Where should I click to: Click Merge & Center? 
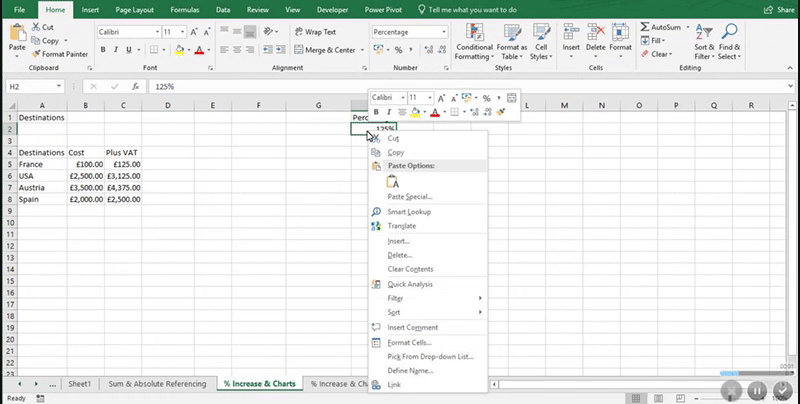(x=327, y=49)
